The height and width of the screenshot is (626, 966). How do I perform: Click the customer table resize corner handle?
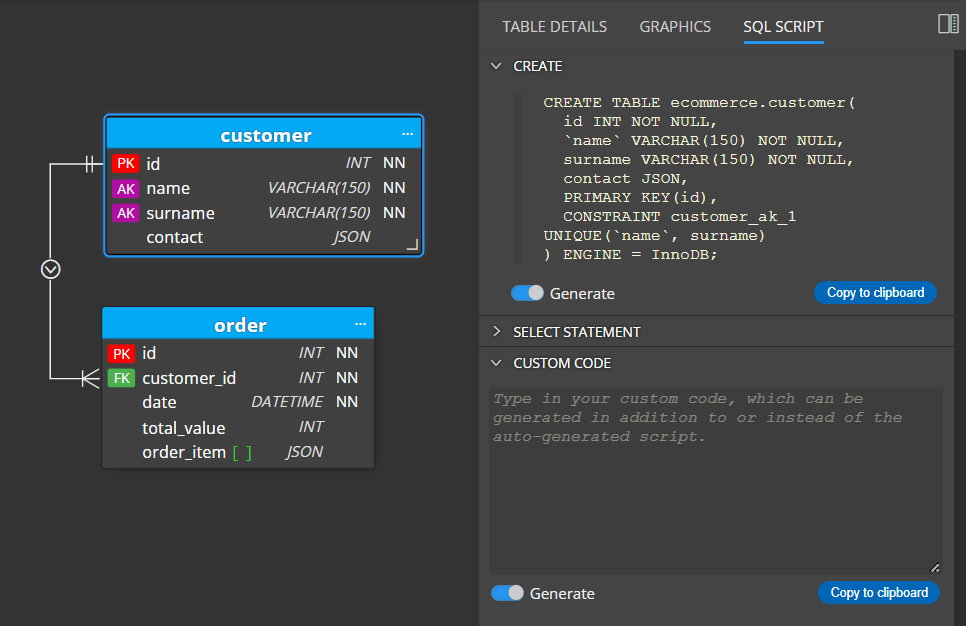(x=413, y=245)
